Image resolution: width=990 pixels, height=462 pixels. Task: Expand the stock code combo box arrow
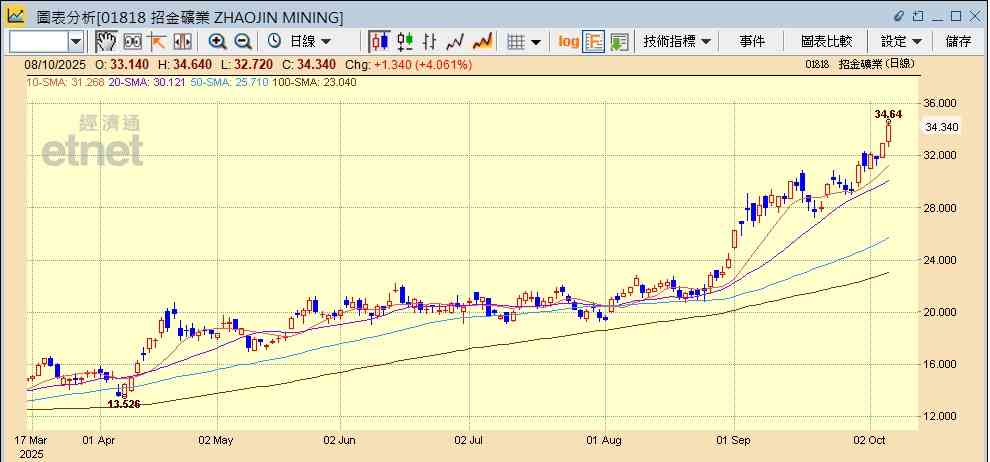coord(77,41)
